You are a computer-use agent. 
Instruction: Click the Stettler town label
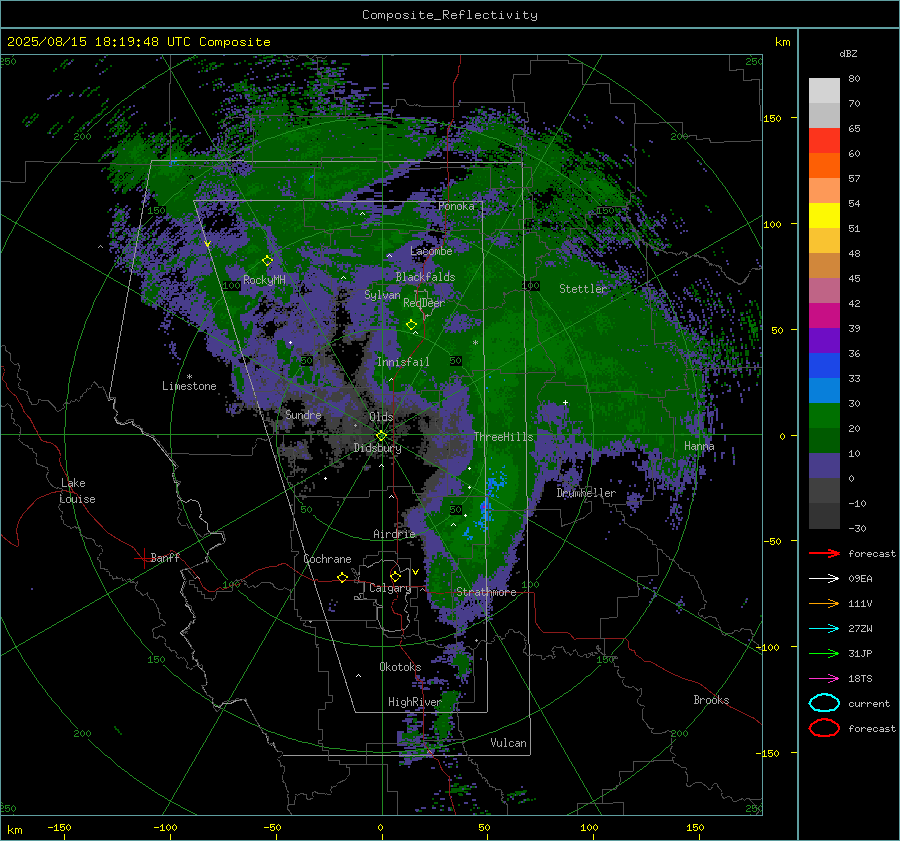click(x=583, y=289)
